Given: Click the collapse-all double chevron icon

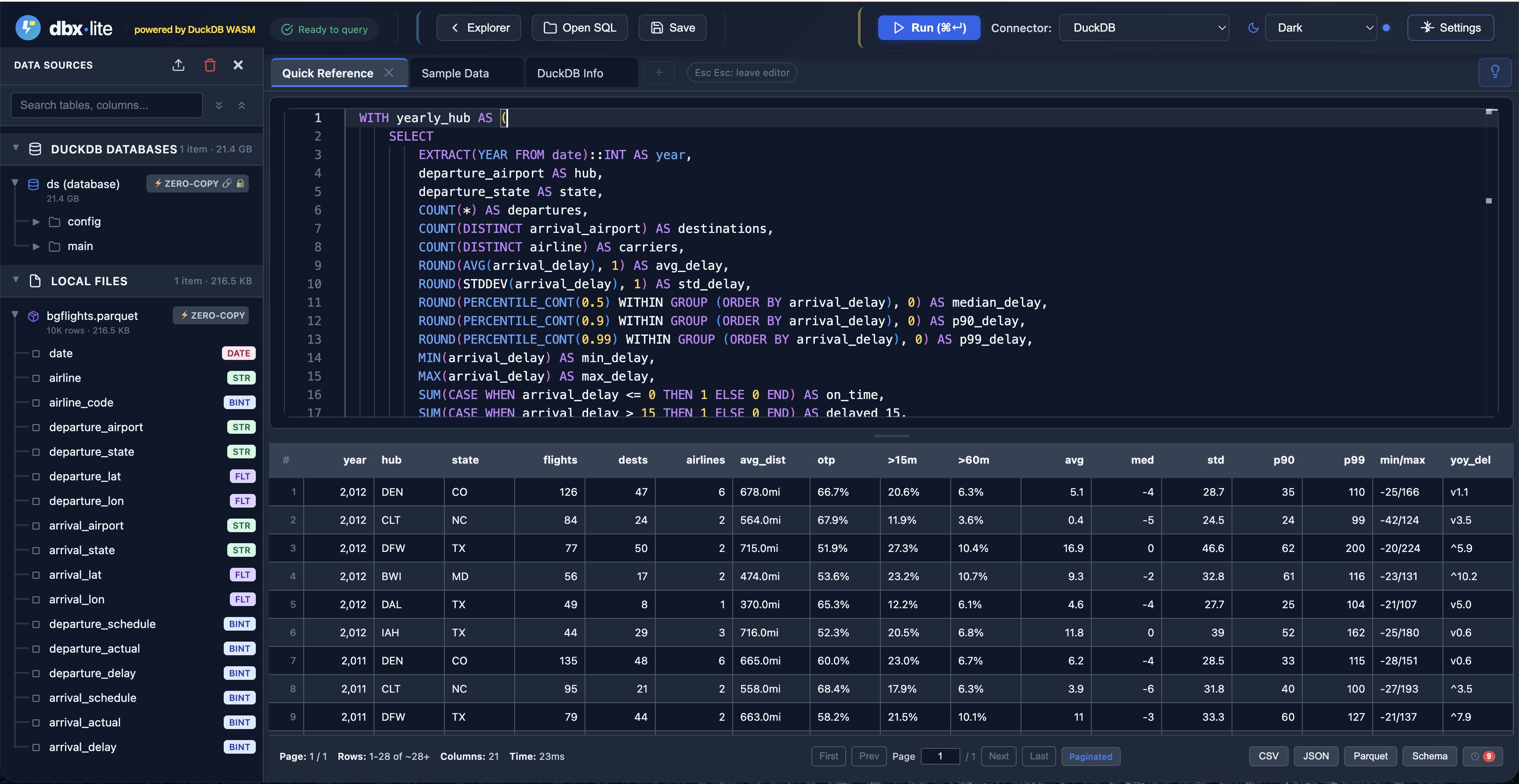Looking at the screenshot, I should pyautogui.click(x=241, y=105).
